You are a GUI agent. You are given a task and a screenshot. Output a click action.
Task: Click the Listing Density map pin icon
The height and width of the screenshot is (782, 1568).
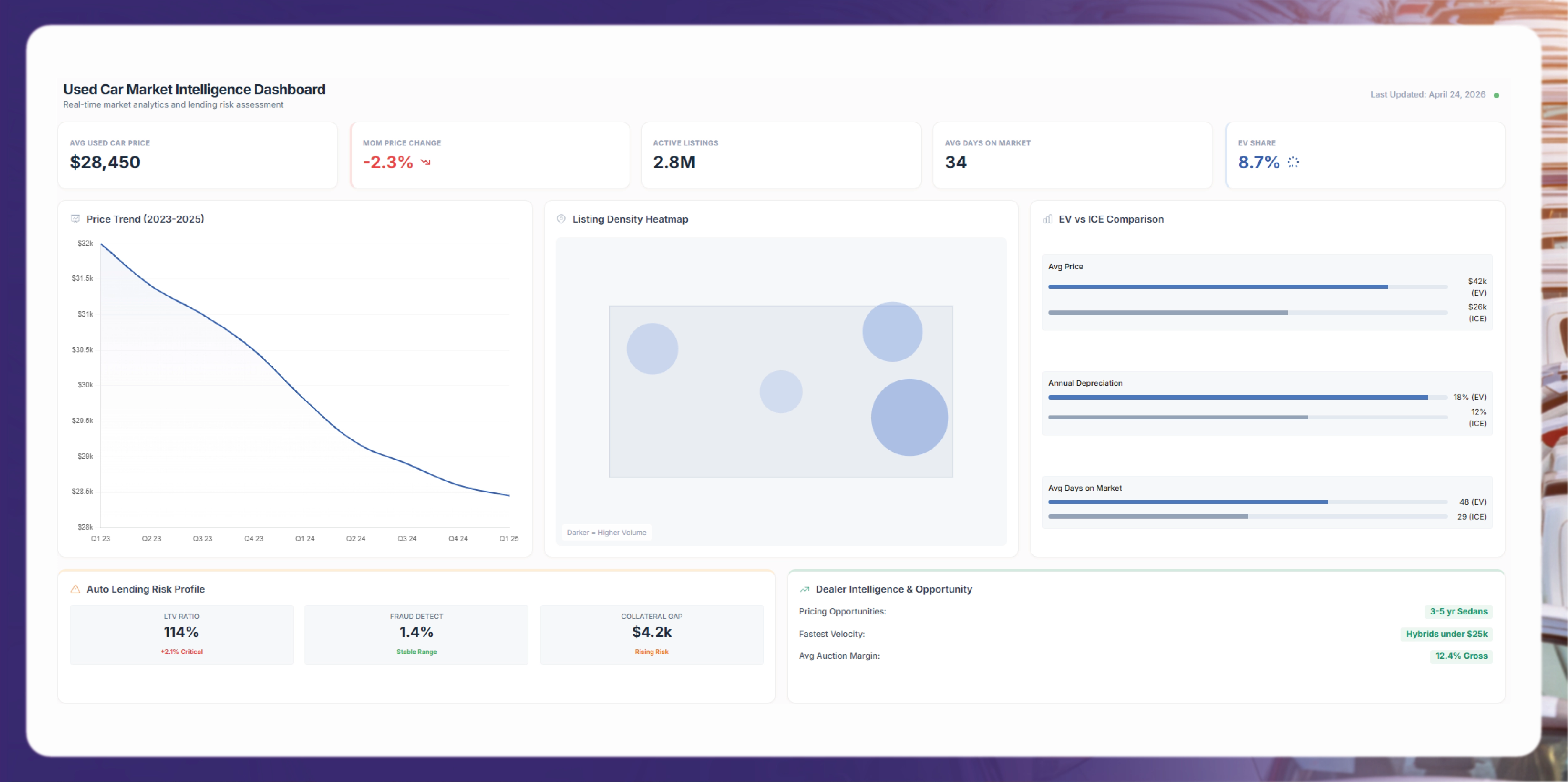tap(561, 219)
